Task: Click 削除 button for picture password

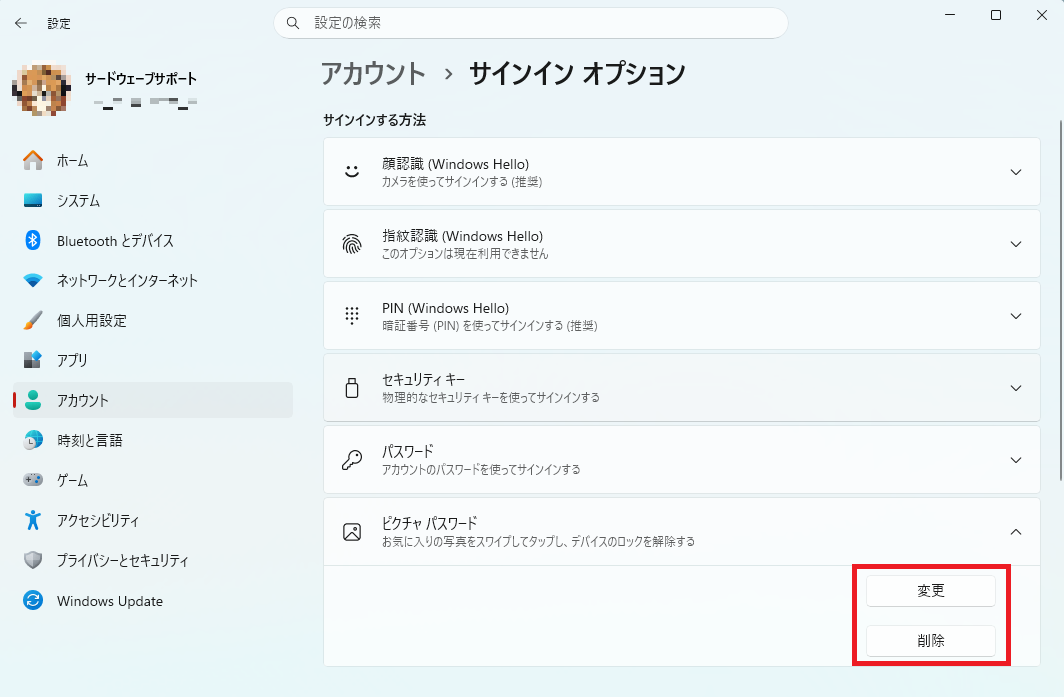Action: point(930,641)
